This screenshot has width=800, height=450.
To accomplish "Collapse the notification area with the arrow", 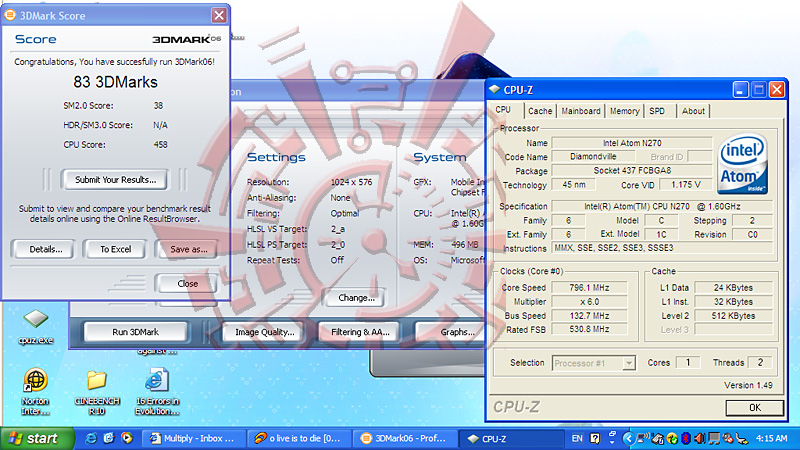I will pyautogui.click(x=629, y=438).
